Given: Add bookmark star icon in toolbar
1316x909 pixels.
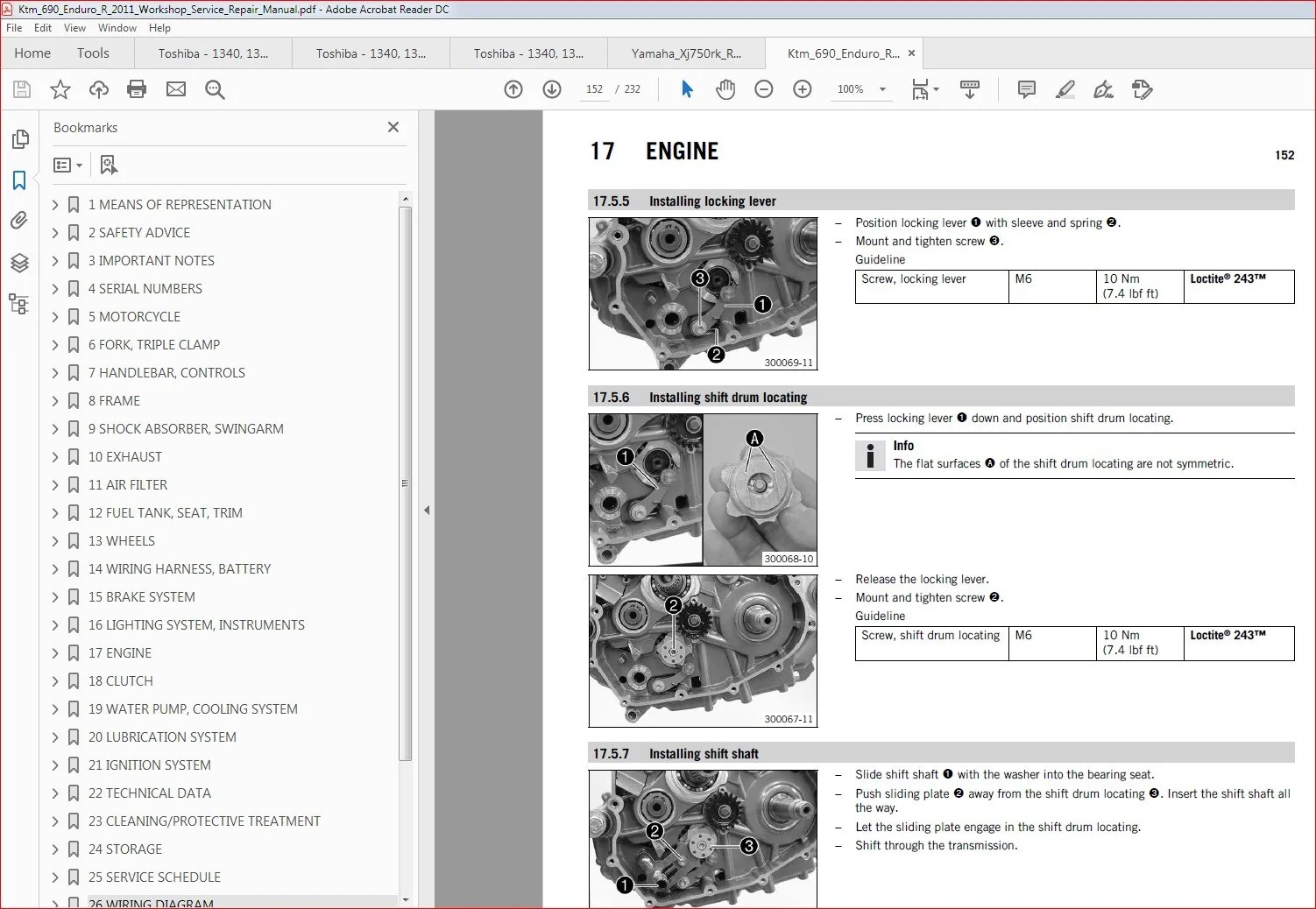Looking at the screenshot, I should [x=60, y=89].
